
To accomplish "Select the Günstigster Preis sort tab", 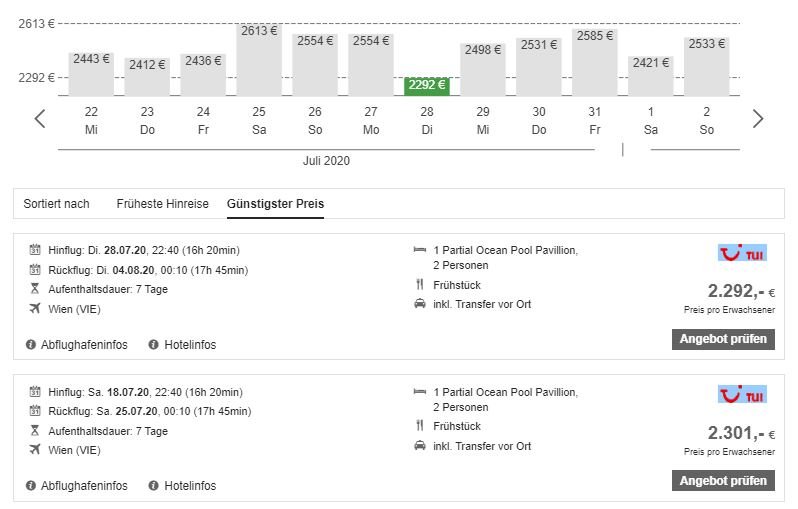I will coord(275,204).
